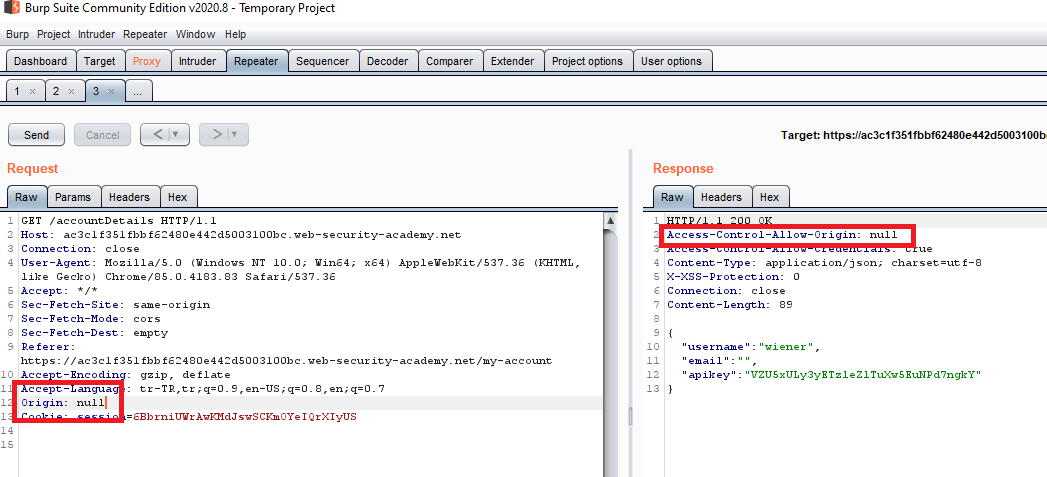
Task: Go forward with the history right arrow
Action: [x=216, y=134]
